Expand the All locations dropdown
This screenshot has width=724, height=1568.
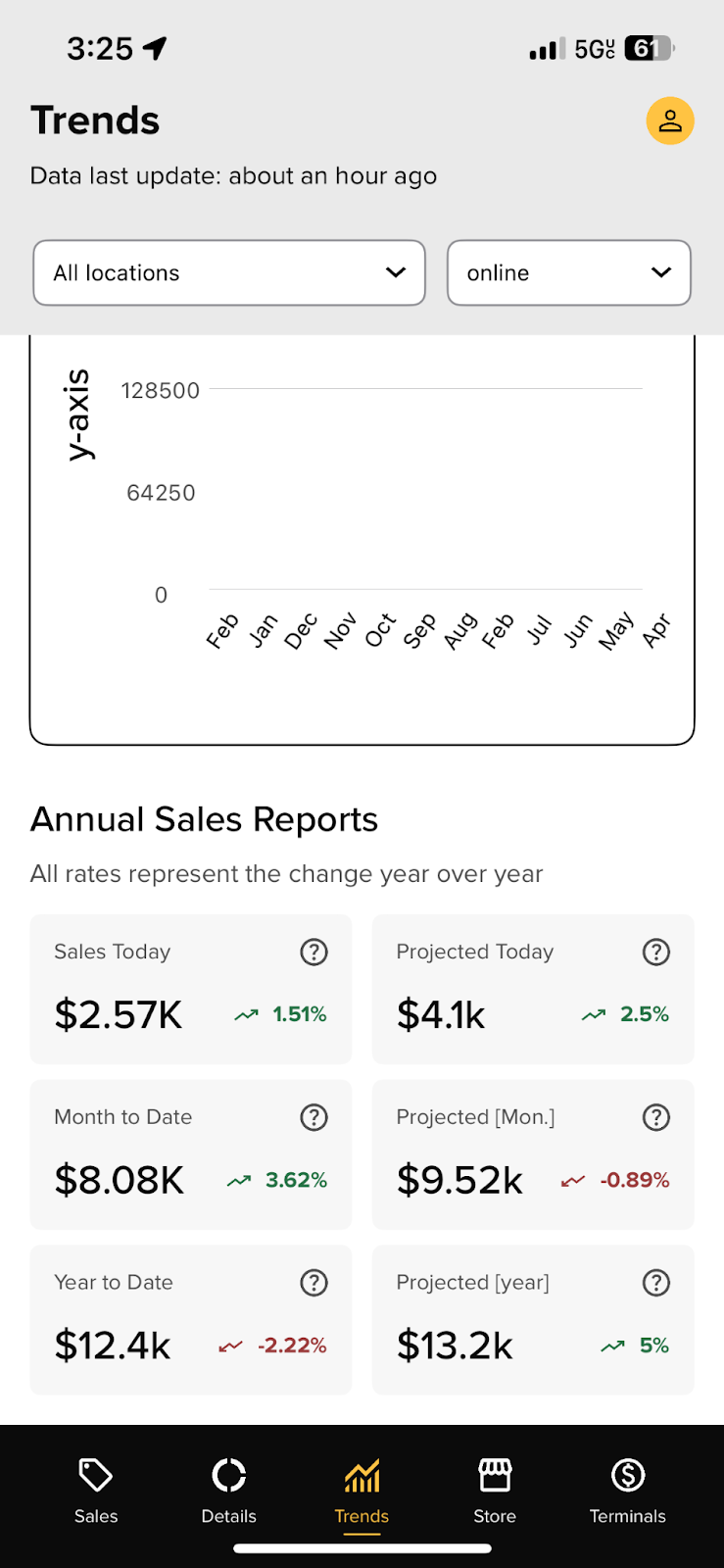click(229, 272)
